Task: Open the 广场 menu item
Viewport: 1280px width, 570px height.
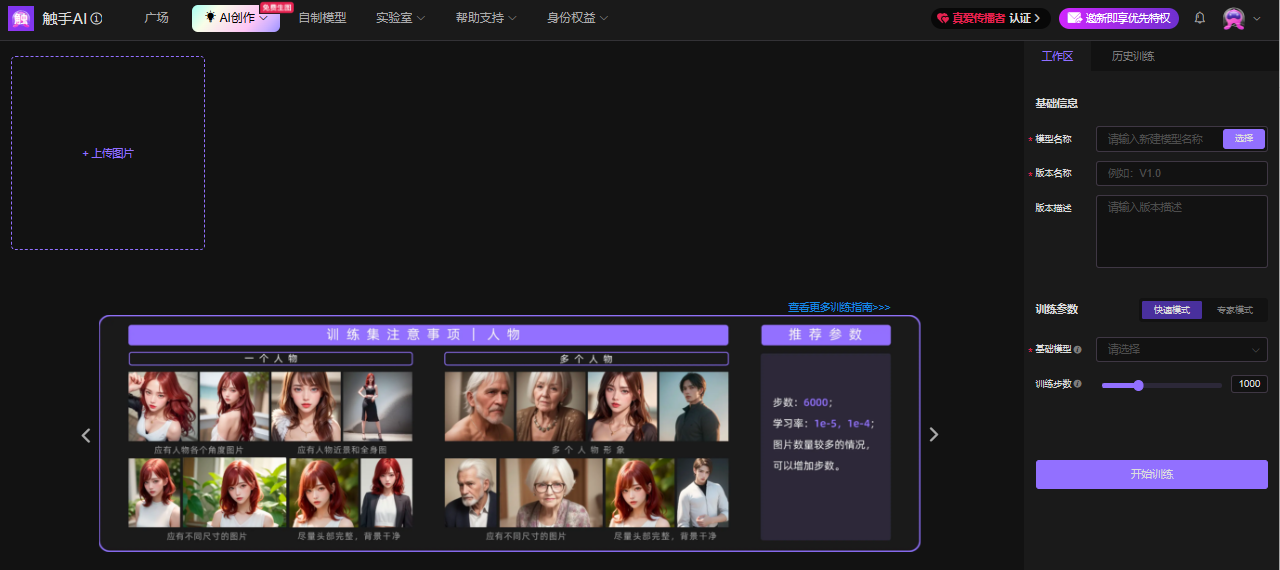Action: [156, 18]
